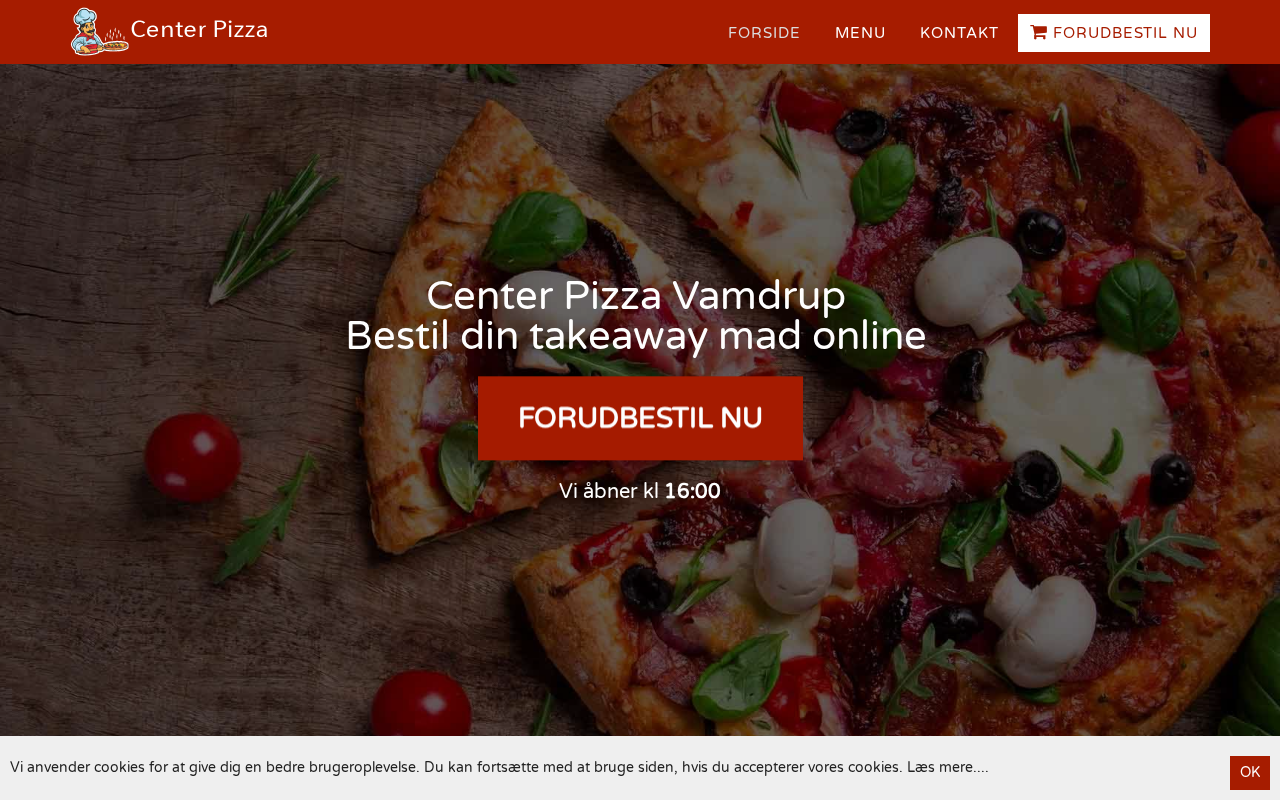The width and height of the screenshot is (1280, 800).
Task: Click the 'Vi åbner kl' text
Action: (x=609, y=491)
